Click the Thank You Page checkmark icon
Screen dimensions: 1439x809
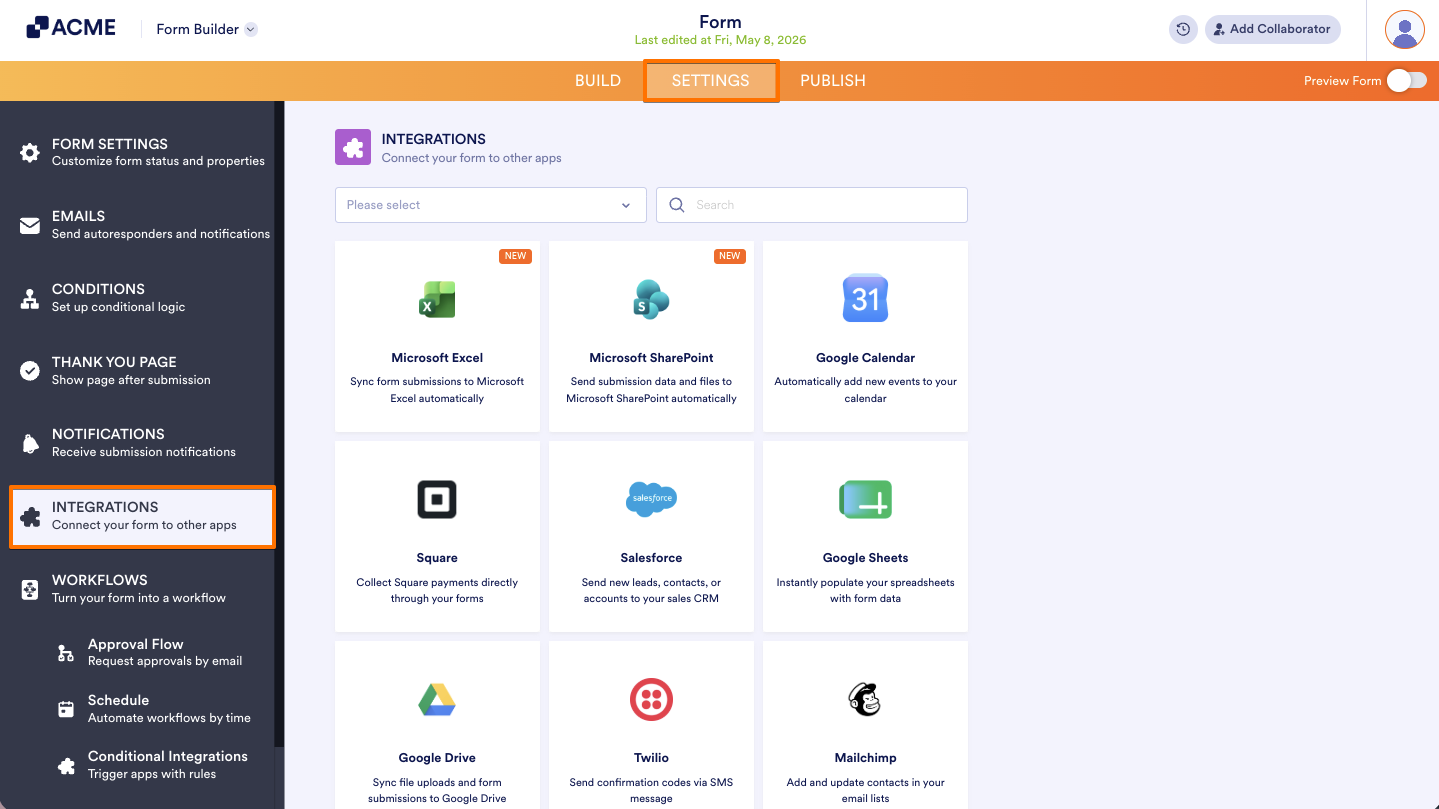[30, 371]
